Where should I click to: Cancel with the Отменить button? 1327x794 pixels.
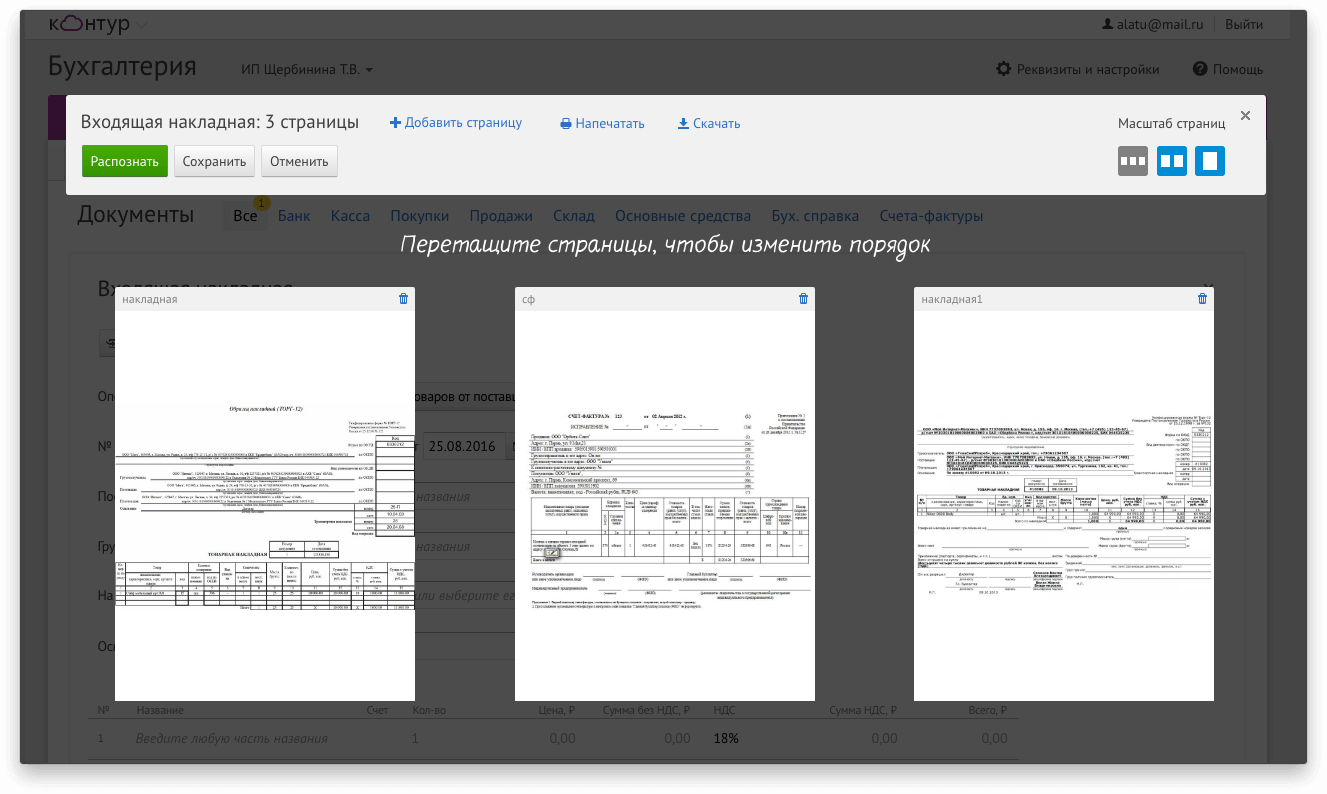click(299, 161)
